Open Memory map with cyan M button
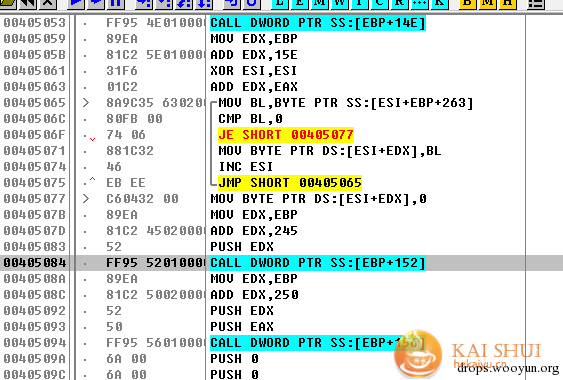 pyautogui.click(x=319, y=4)
